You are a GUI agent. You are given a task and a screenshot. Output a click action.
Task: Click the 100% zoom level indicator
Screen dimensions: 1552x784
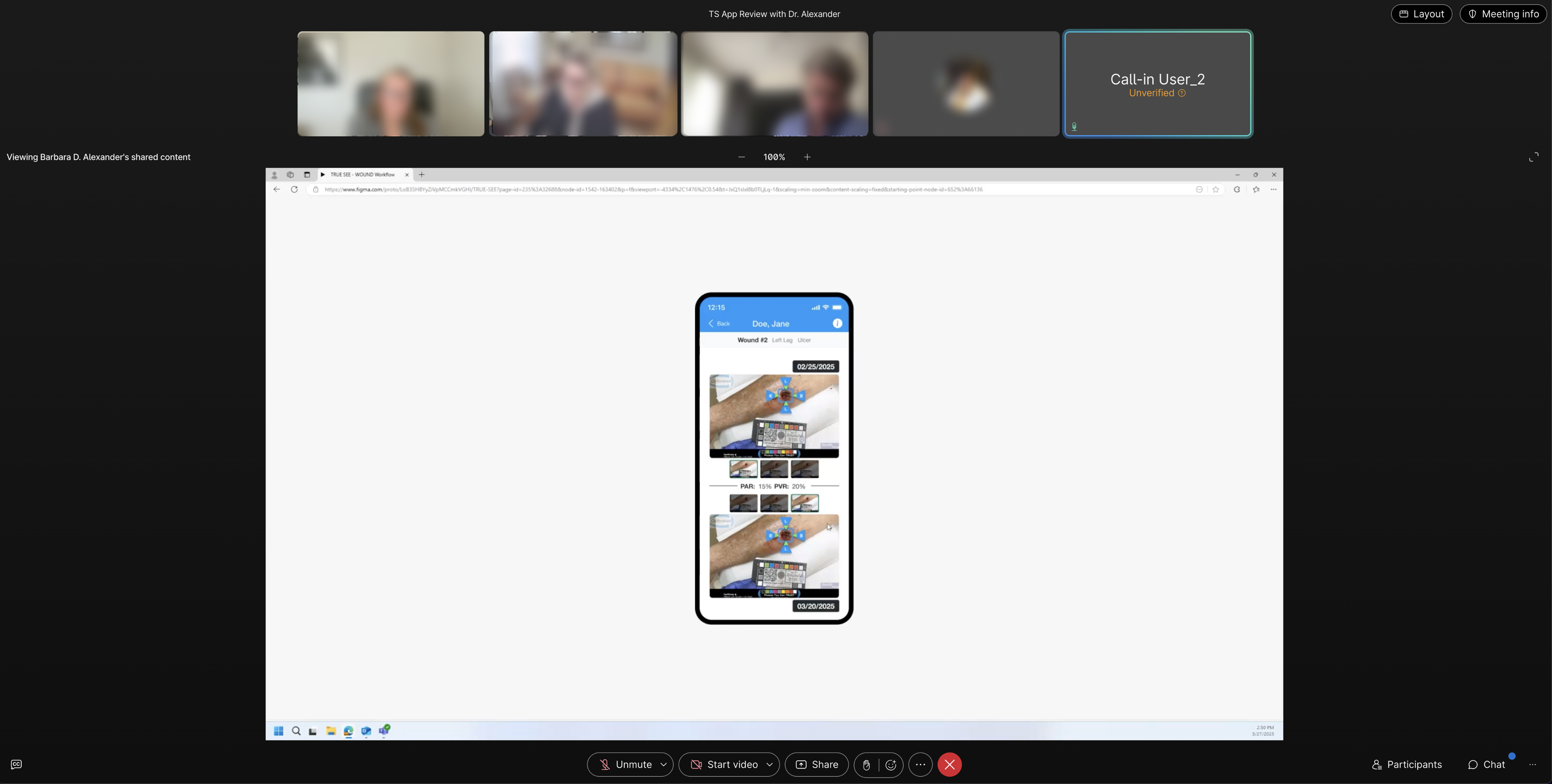[774, 157]
